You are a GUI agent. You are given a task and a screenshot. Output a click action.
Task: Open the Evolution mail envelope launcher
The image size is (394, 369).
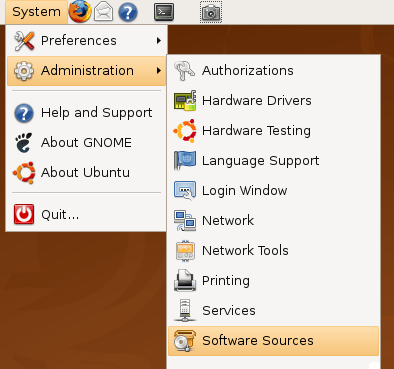pyautogui.click(x=103, y=12)
